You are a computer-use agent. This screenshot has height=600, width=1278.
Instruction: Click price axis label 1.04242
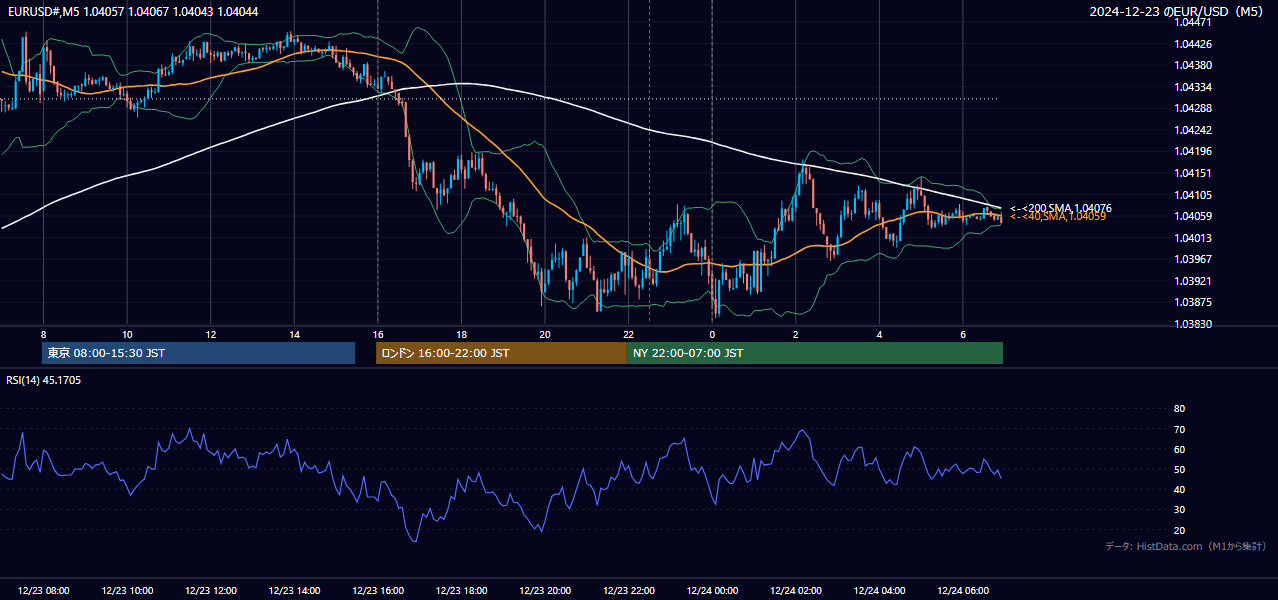tap(1193, 130)
